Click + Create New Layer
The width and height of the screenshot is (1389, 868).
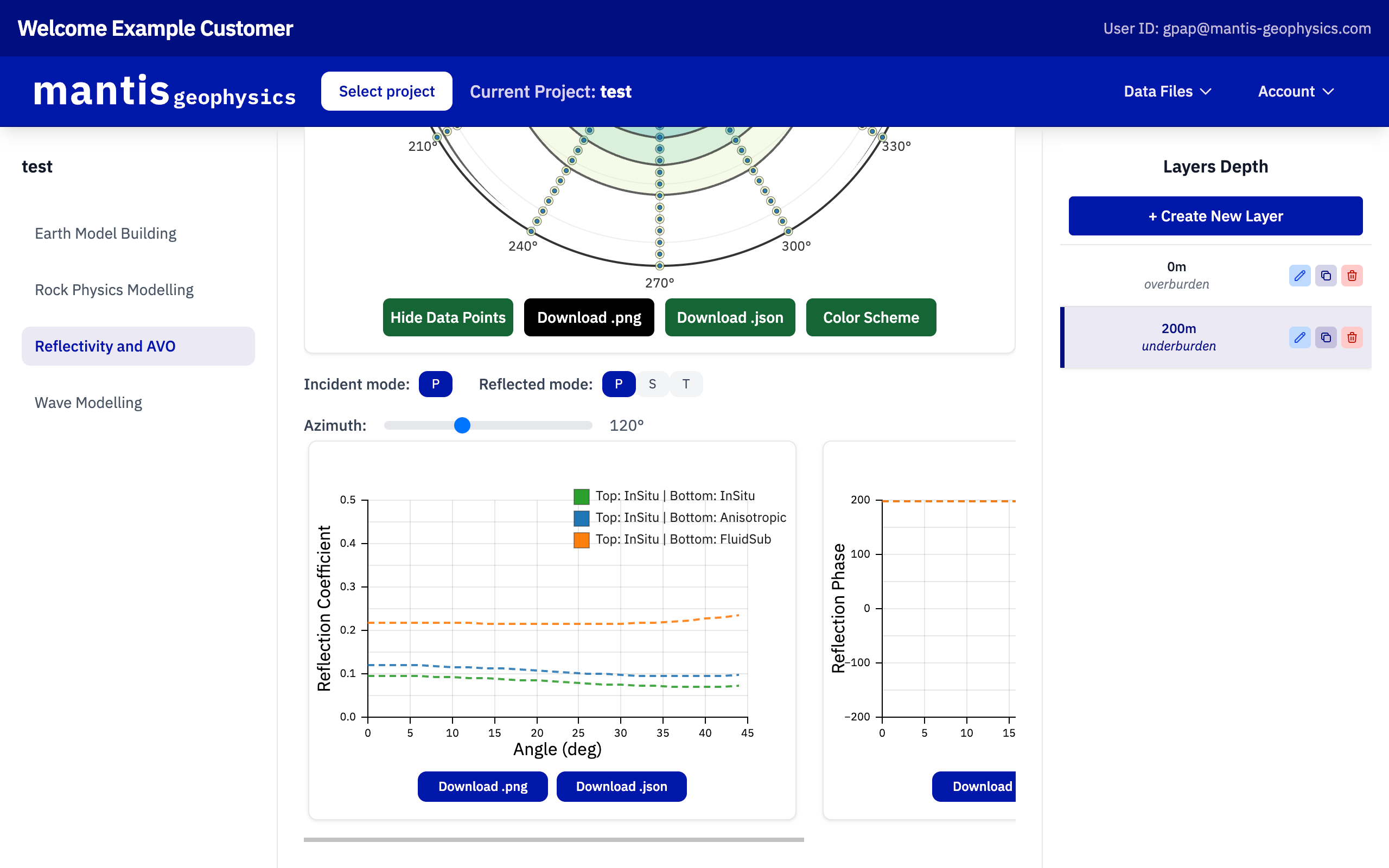coord(1216,216)
